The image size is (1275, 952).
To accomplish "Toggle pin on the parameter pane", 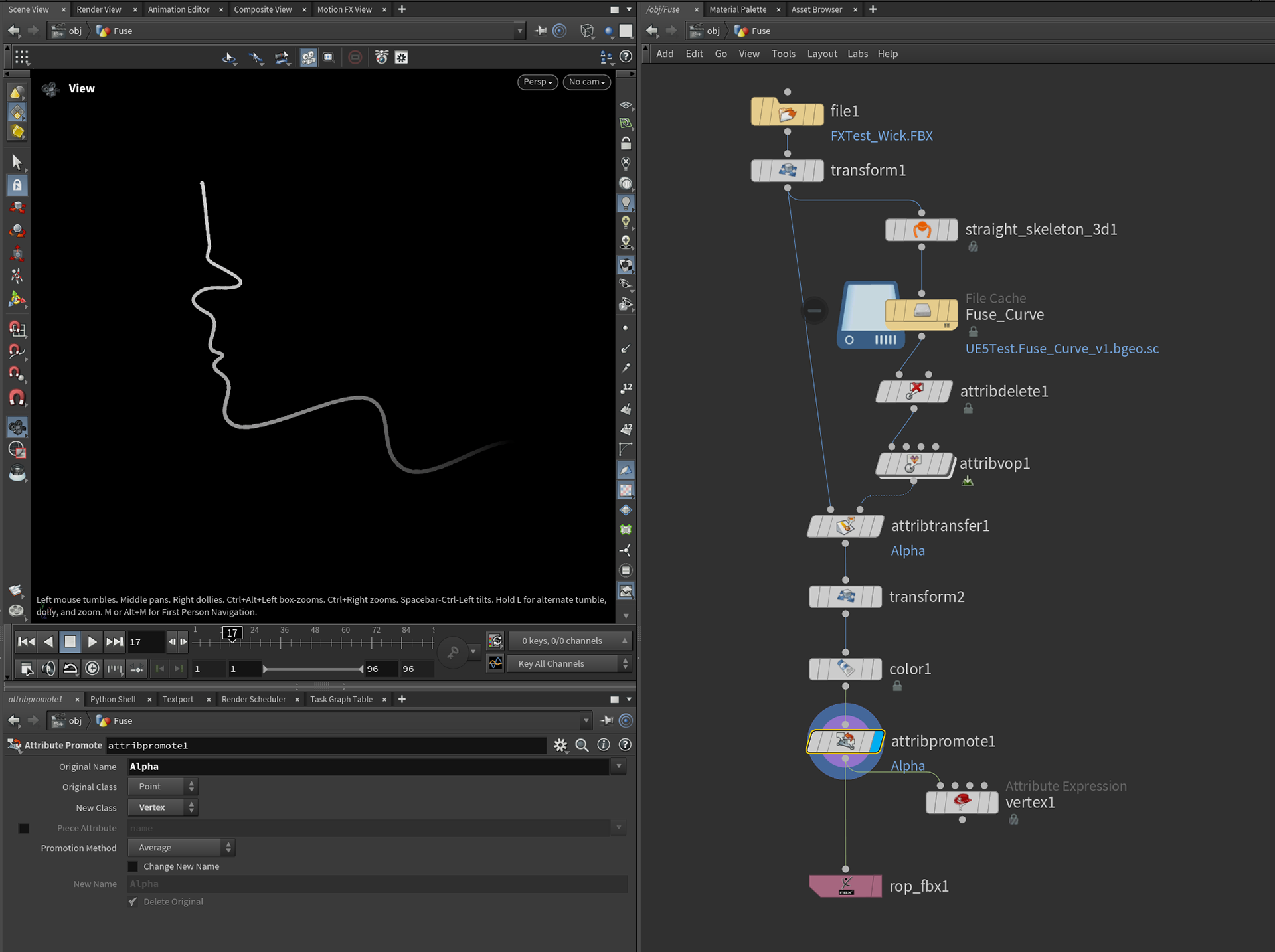I will 606,720.
